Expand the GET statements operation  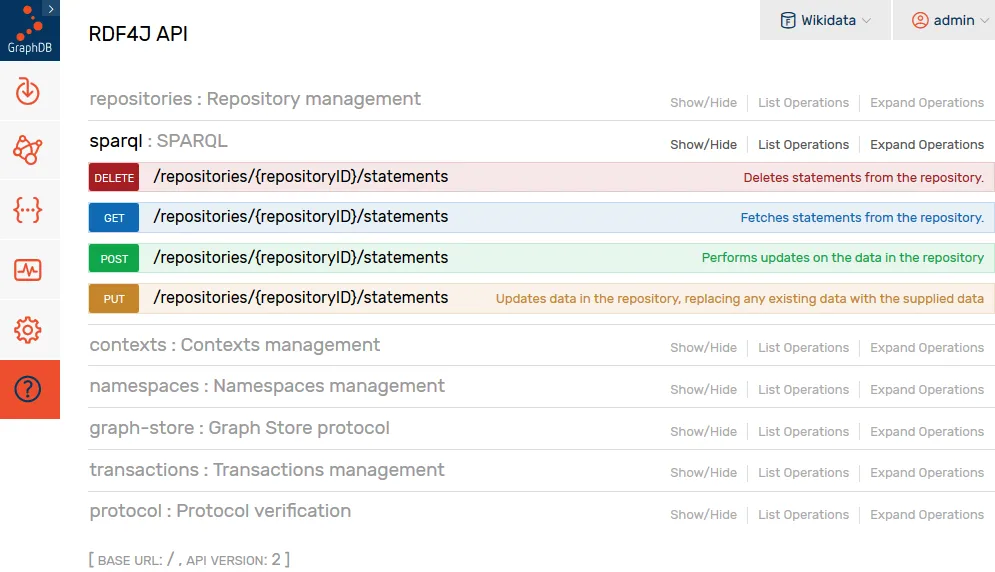click(x=300, y=217)
